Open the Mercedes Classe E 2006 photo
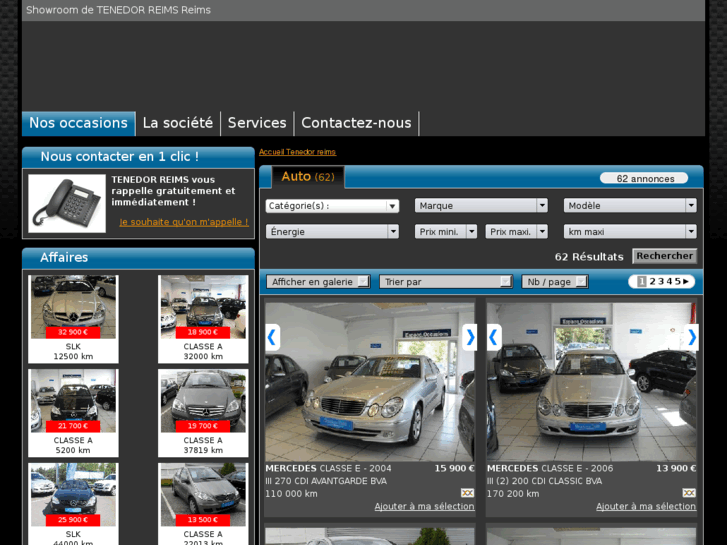The width and height of the screenshot is (727, 545). (x=592, y=382)
